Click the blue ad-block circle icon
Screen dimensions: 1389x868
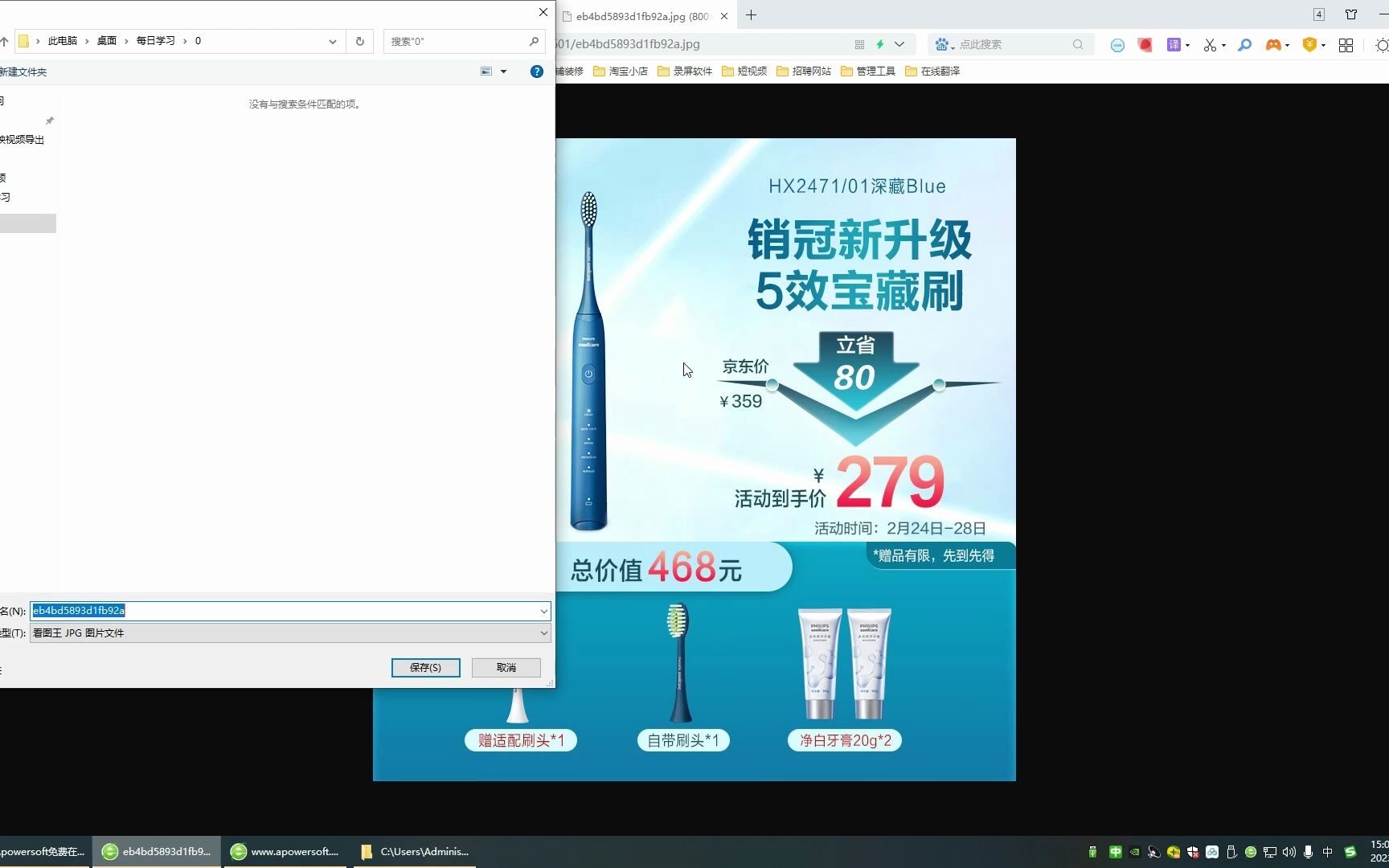[x=1117, y=45]
